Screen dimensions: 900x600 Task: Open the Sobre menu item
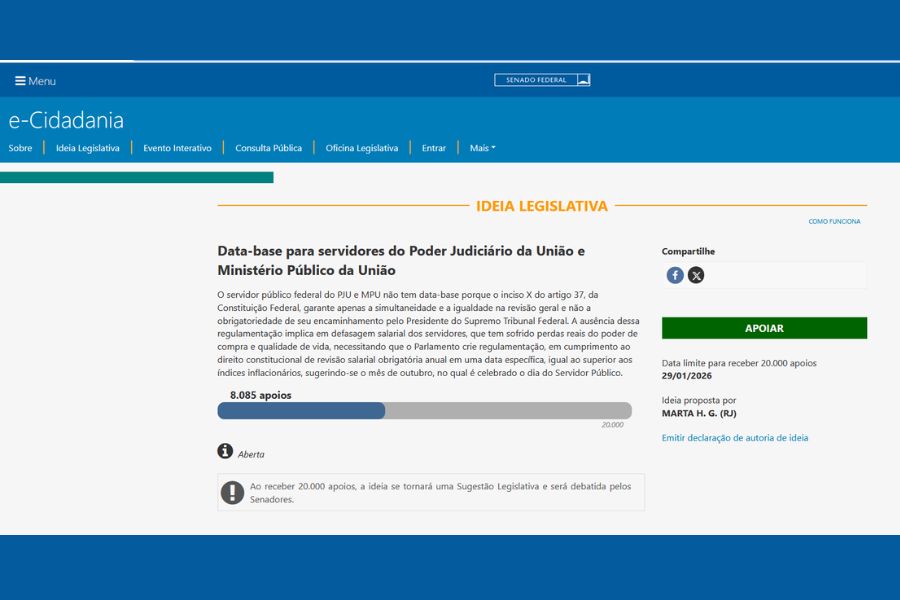(20, 148)
